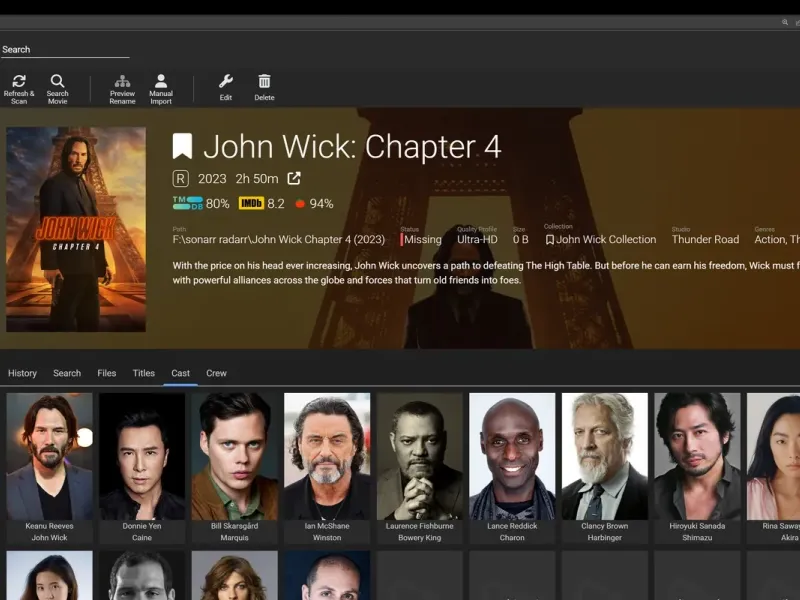Click the IMDb rating badge

tap(251, 203)
